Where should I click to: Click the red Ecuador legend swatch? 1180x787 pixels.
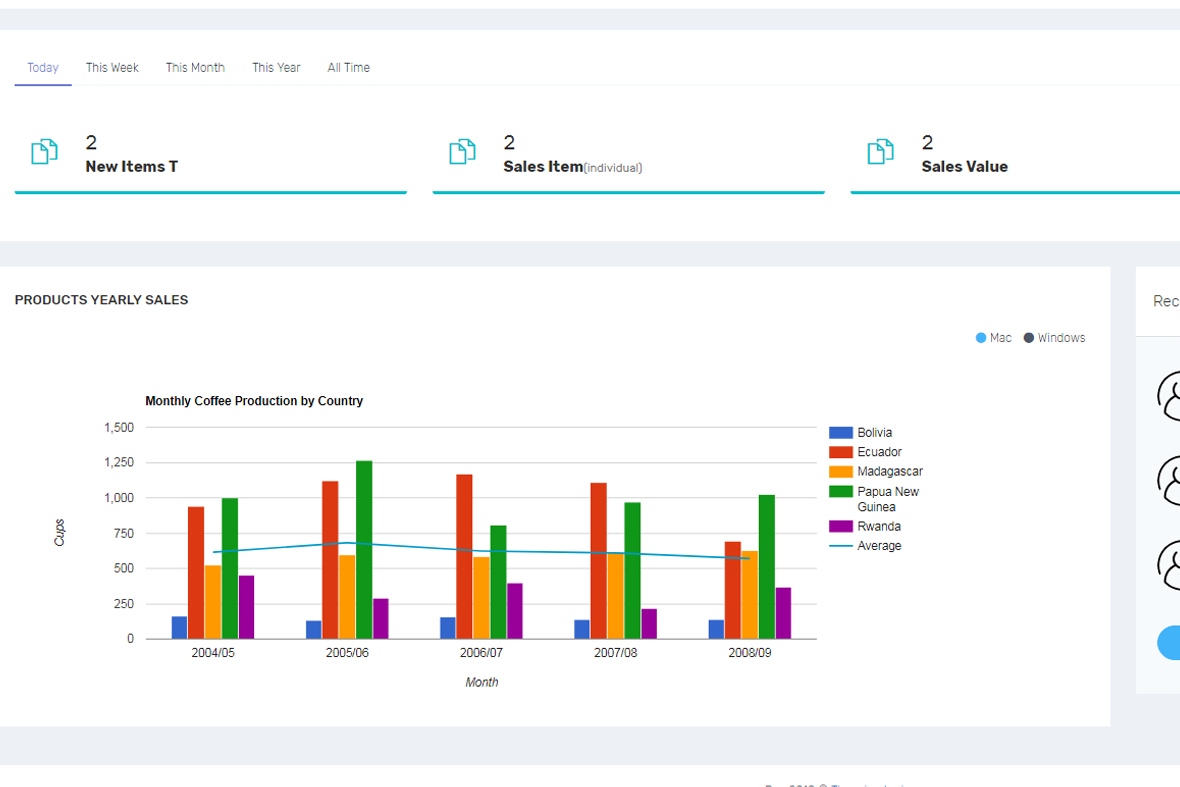[840, 452]
